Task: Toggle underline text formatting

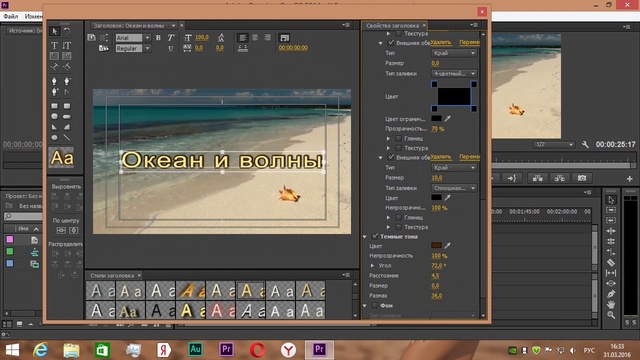Action: pos(171,48)
